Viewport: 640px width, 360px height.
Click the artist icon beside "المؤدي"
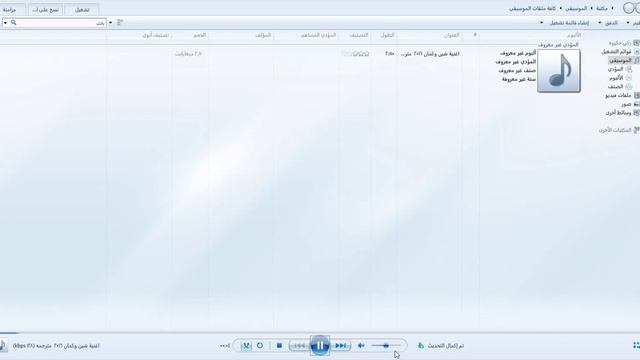(629, 69)
